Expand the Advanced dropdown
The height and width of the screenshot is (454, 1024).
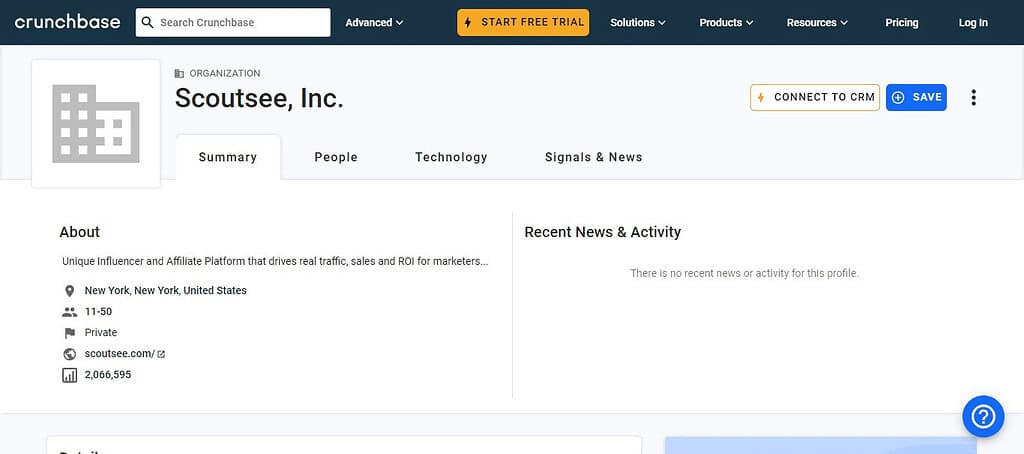(374, 22)
